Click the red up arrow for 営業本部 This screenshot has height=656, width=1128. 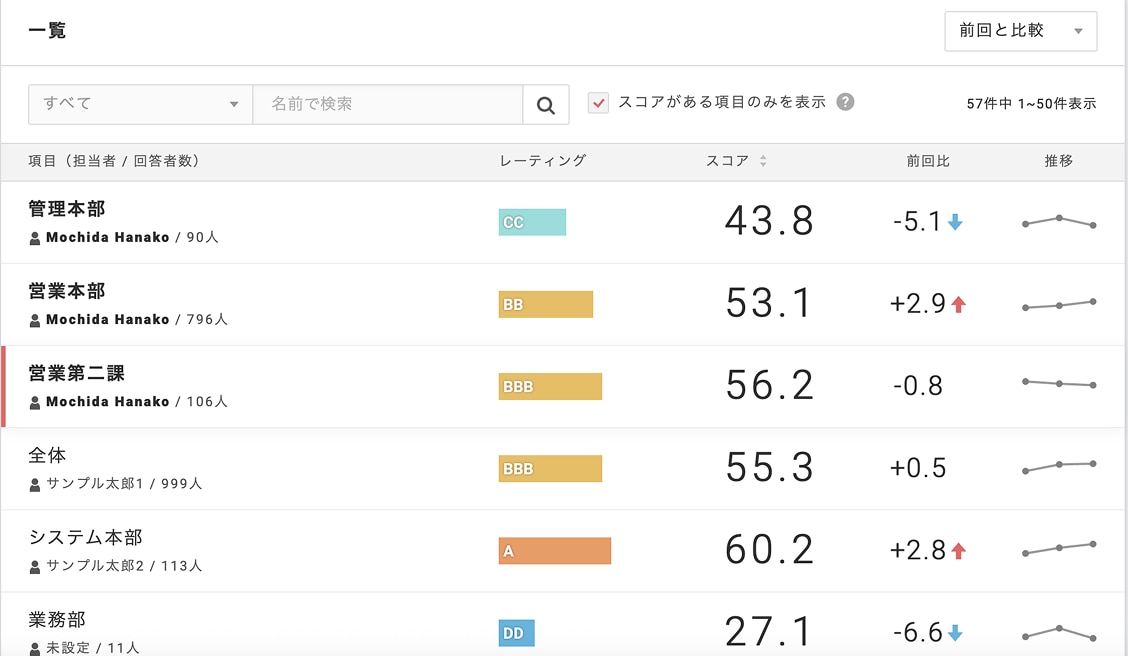tap(958, 304)
